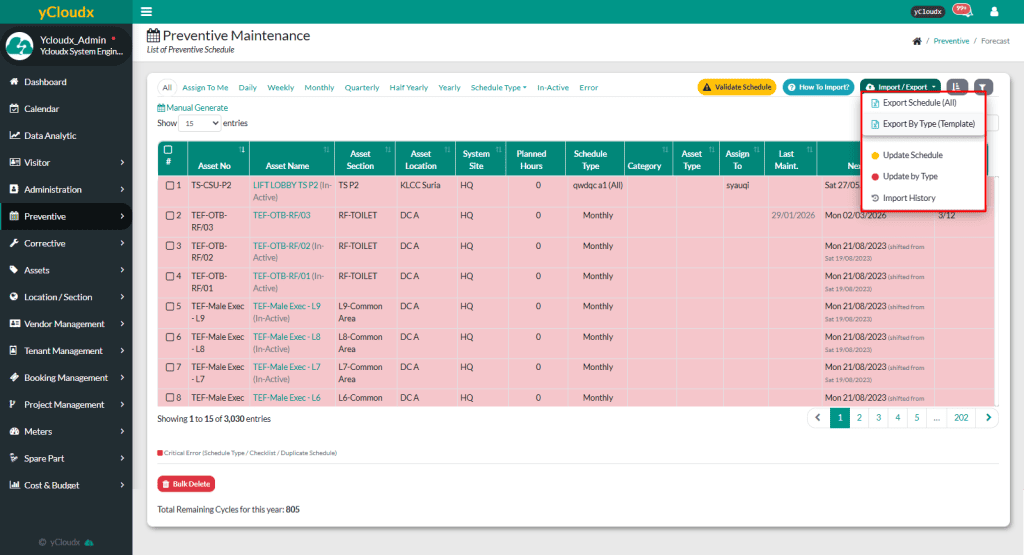Expand Vendor Management in the sidebar
The image size is (1024, 555).
click(x=65, y=324)
